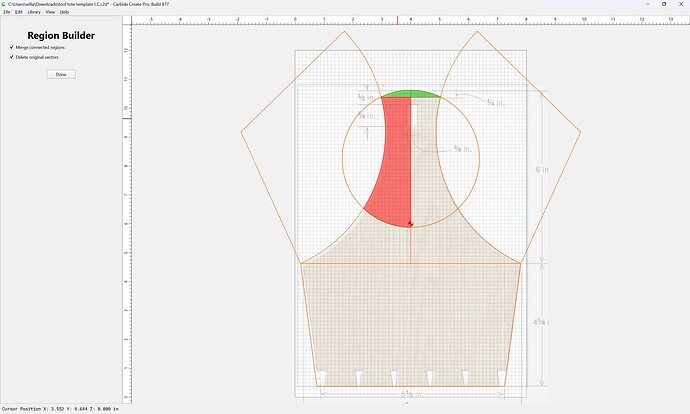Viewport: 690px width, 414px height.
Task: Close the Carbide Create window
Action: [681, 4]
